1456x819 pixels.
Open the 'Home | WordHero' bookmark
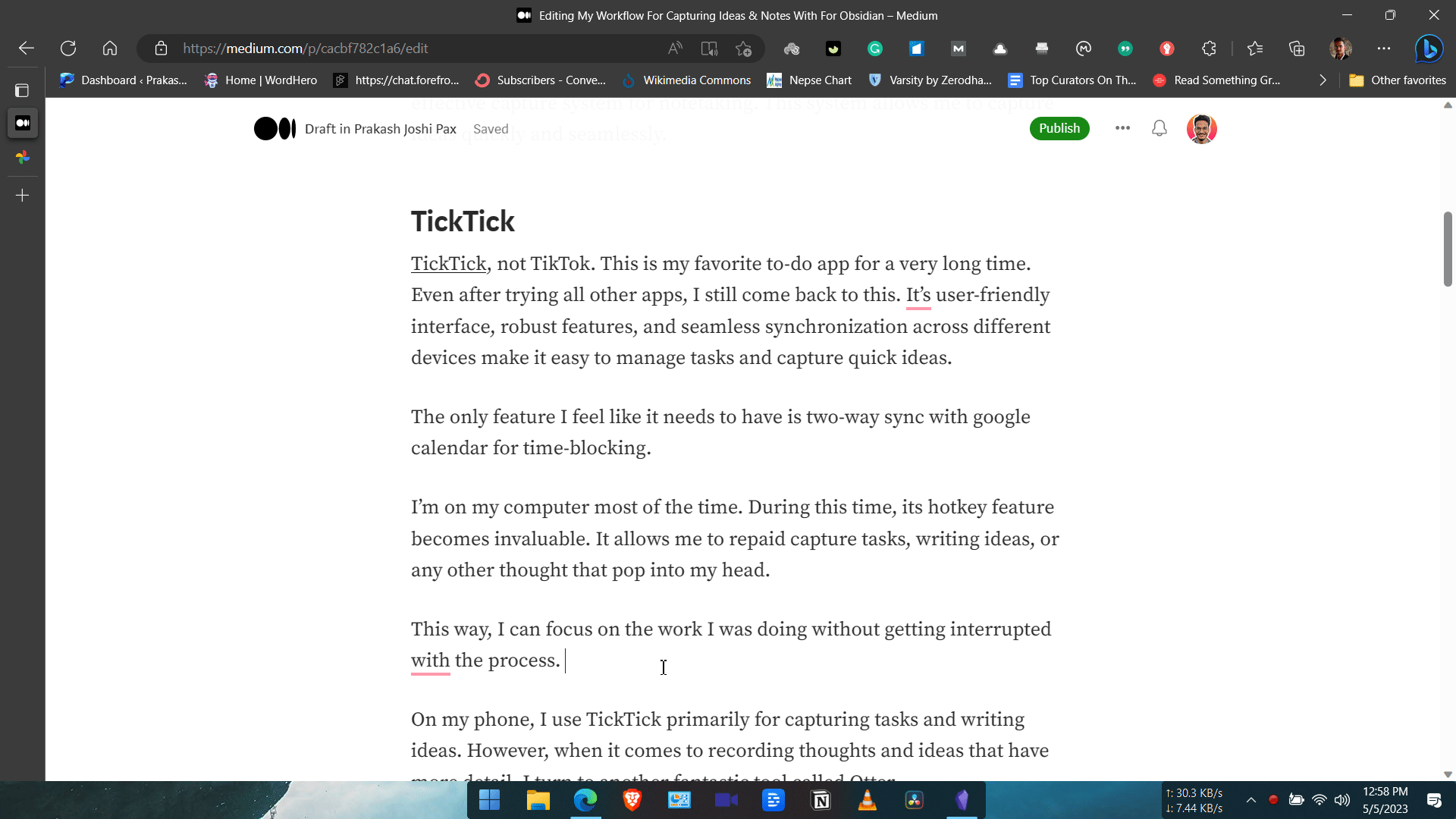pyautogui.click(x=261, y=80)
